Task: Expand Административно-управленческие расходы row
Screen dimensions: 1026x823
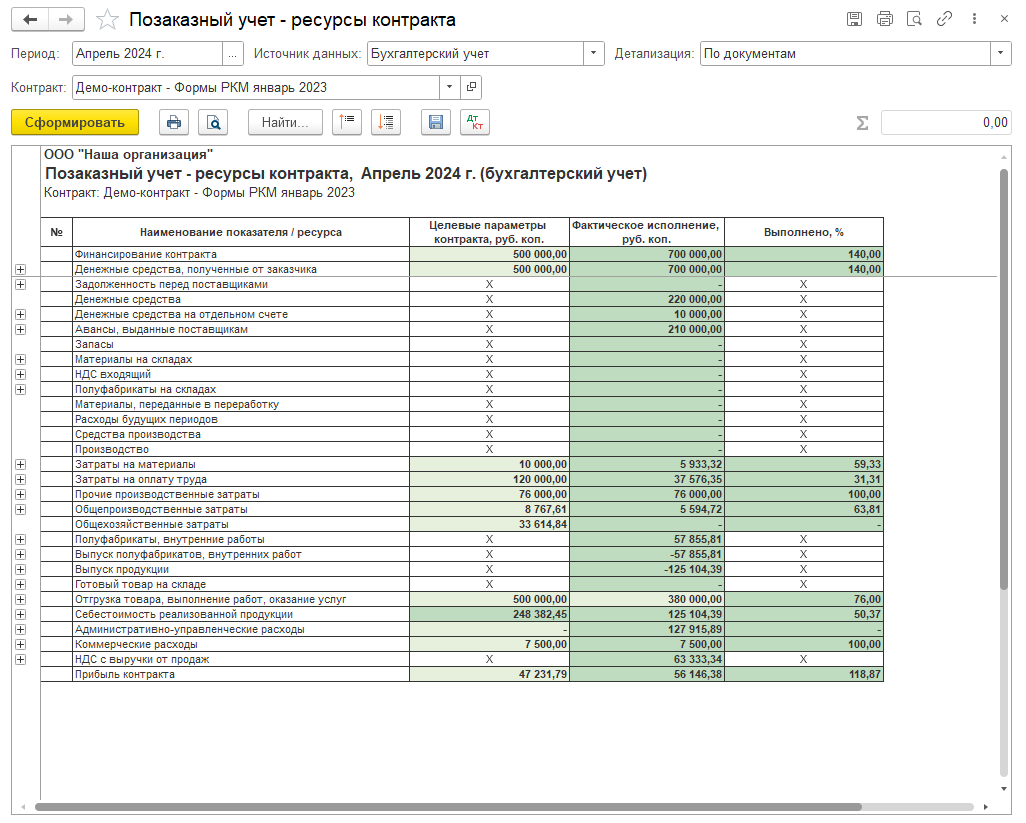Action: (x=20, y=629)
